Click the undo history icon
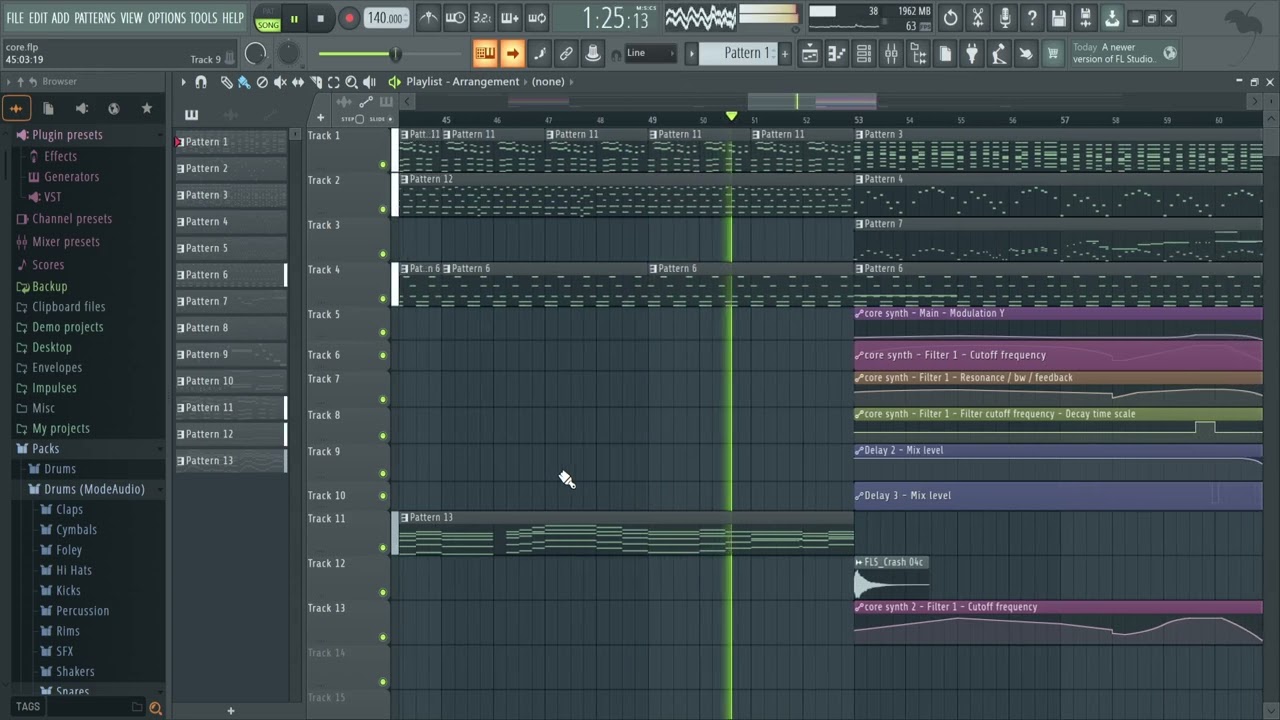The image size is (1280, 720). pos(950,18)
